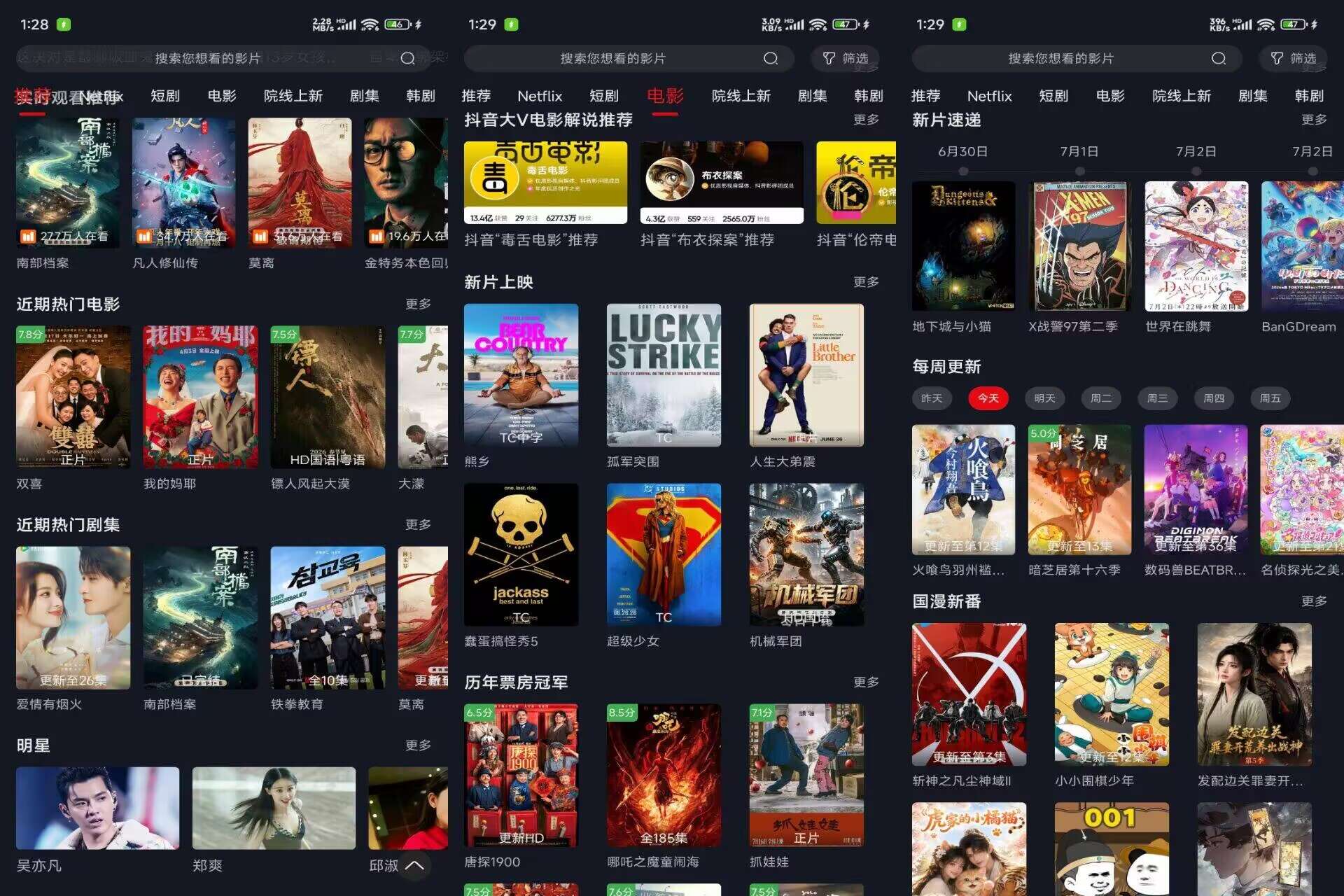1344x896 pixels.
Task: Open 我的妈耶 movie poster
Action: pyautogui.click(x=200, y=397)
